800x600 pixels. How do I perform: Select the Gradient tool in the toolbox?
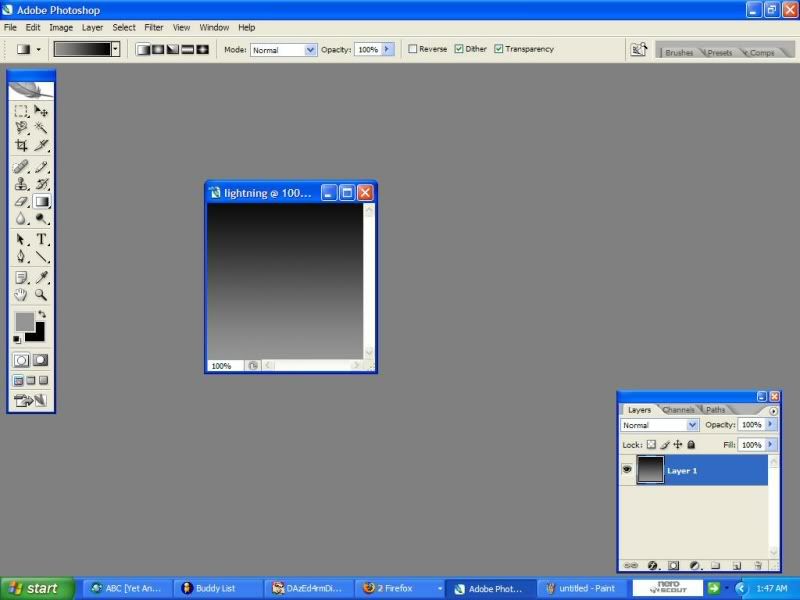41,202
